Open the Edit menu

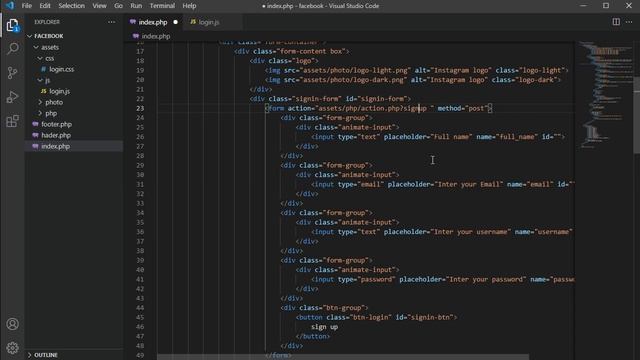(45, 6)
